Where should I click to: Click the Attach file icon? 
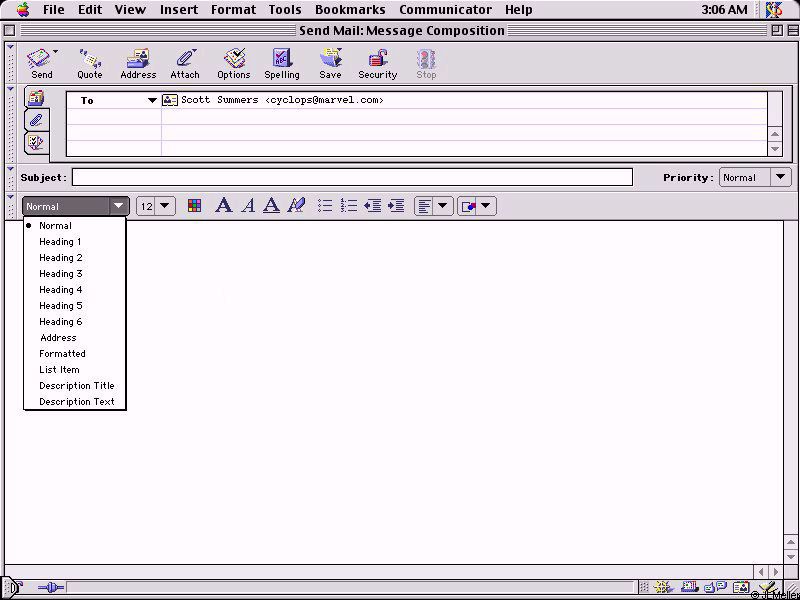[185, 63]
